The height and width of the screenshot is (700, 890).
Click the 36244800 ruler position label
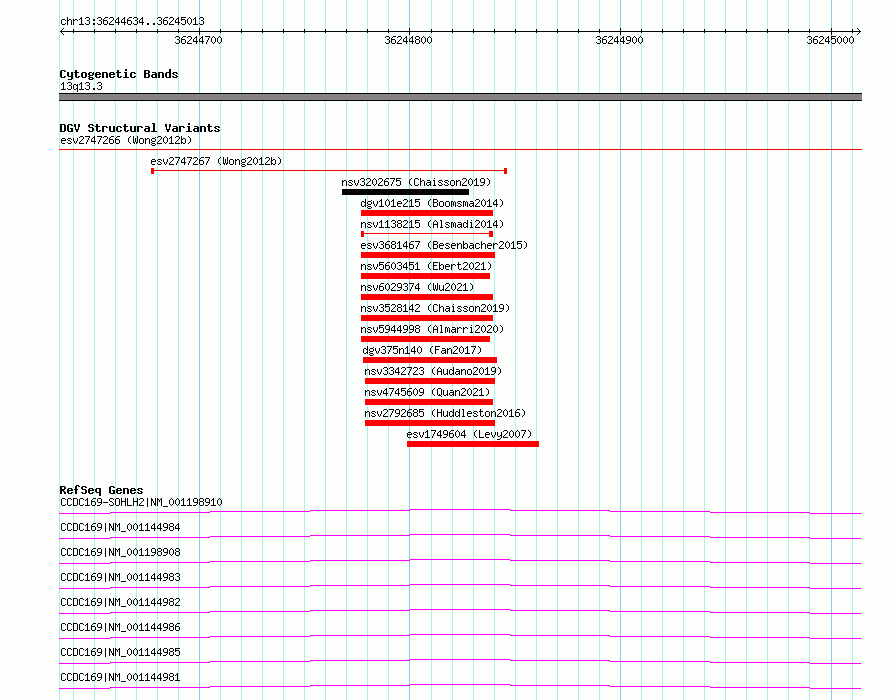tap(408, 40)
